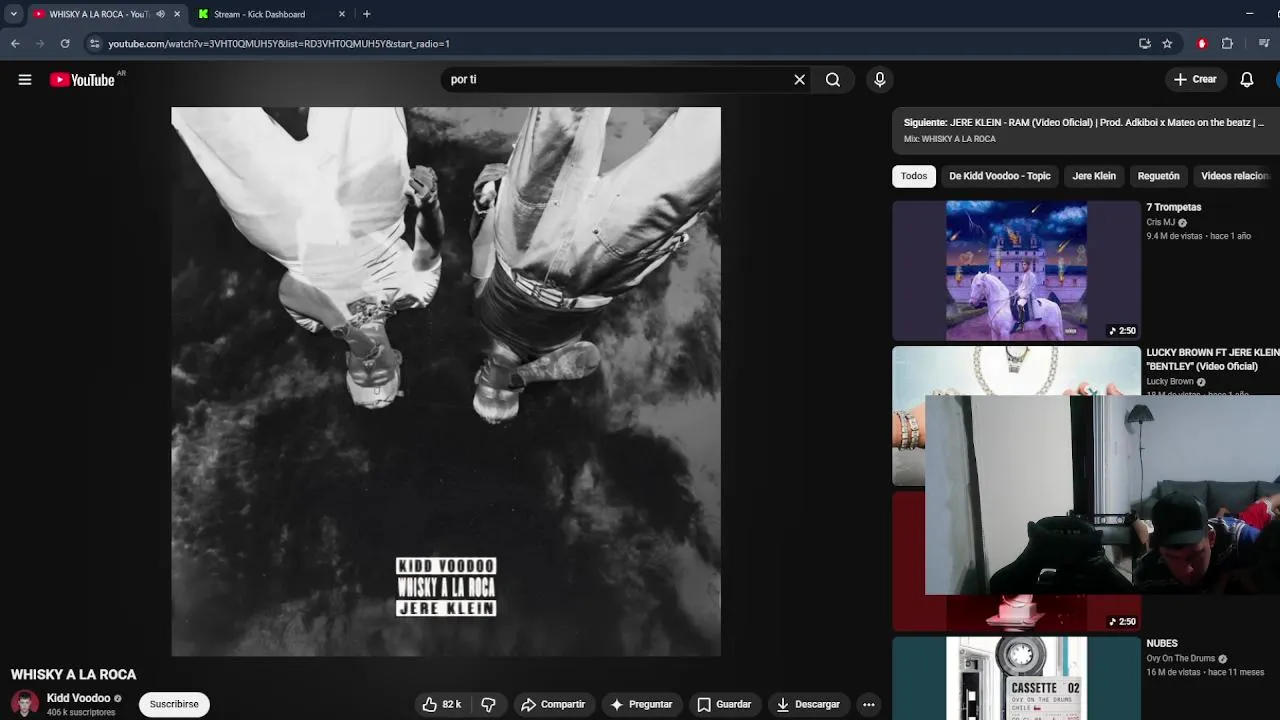Open the browser extensions puzzle icon
The height and width of the screenshot is (720, 1280).
tap(1228, 44)
